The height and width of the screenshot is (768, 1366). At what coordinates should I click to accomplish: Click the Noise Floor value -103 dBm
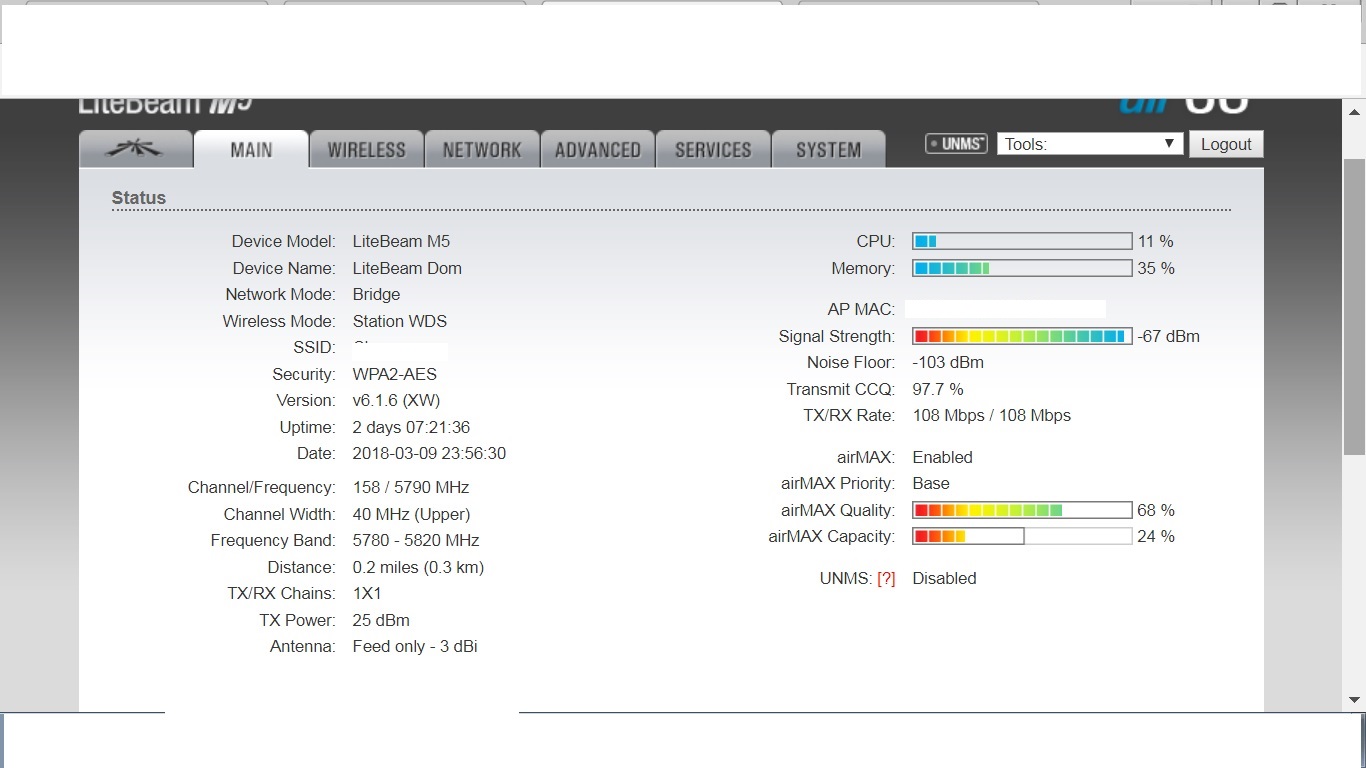[948, 362]
